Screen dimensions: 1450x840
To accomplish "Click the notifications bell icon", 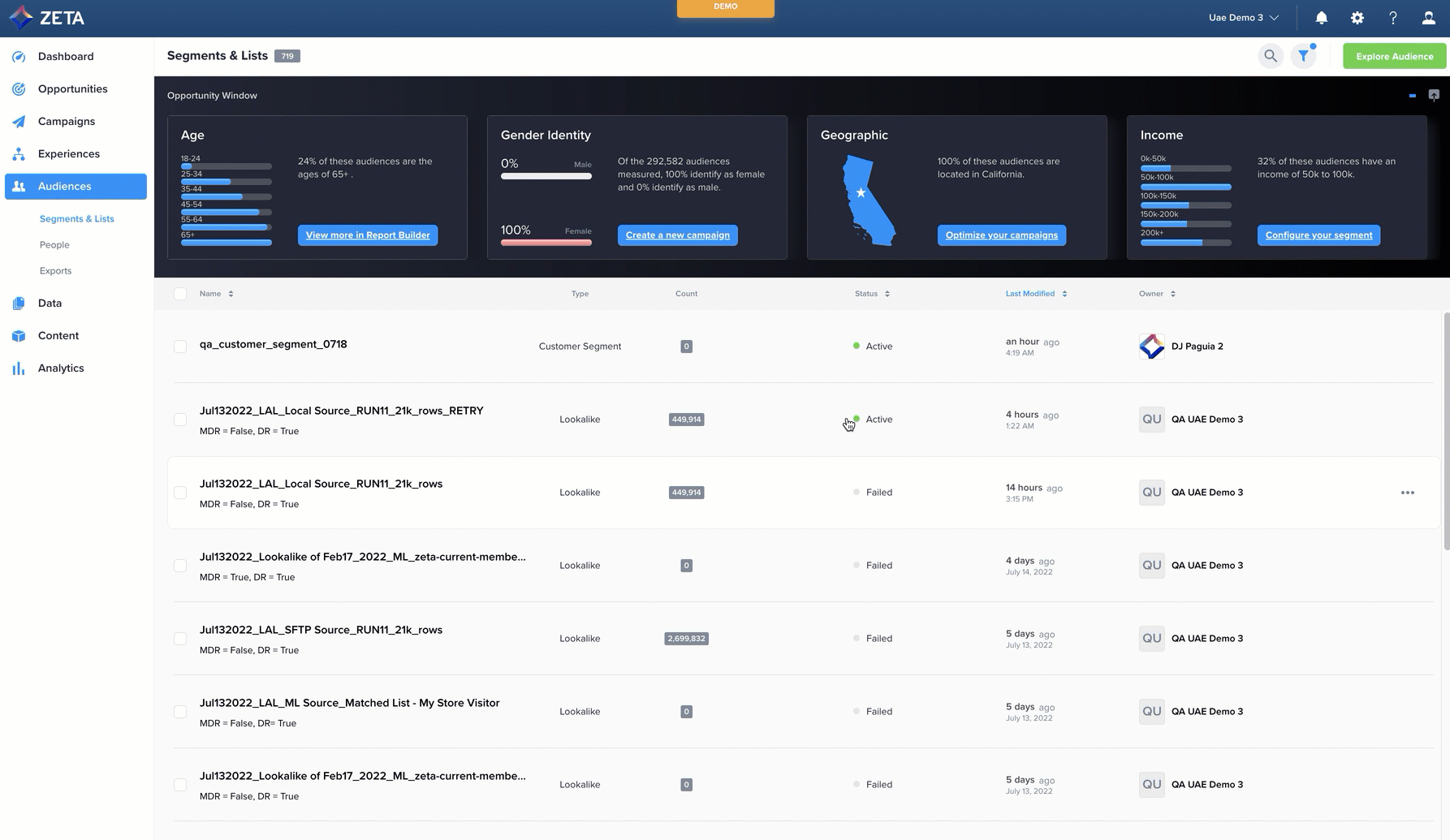I will [x=1321, y=18].
